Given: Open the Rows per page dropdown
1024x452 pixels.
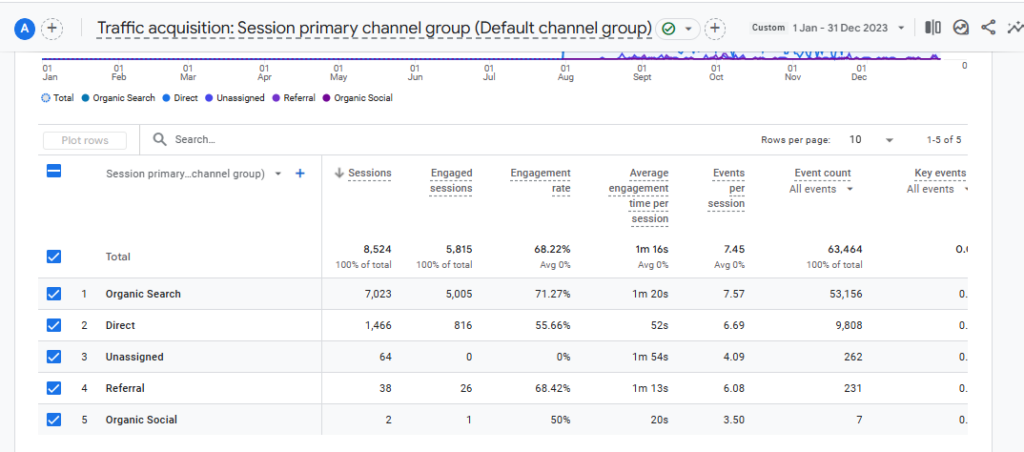Looking at the screenshot, I should [x=871, y=140].
